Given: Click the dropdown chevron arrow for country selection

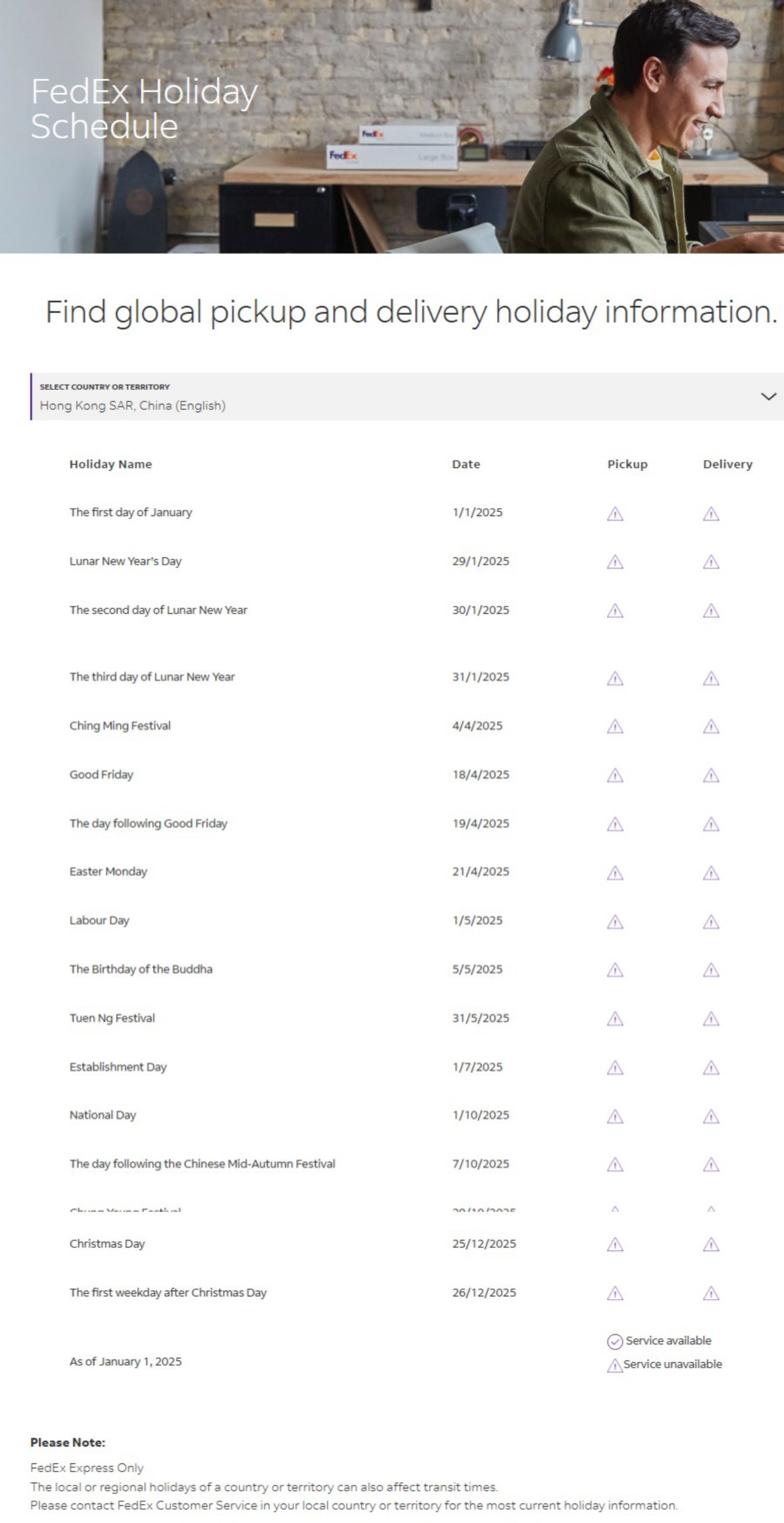Looking at the screenshot, I should tap(768, 396).
